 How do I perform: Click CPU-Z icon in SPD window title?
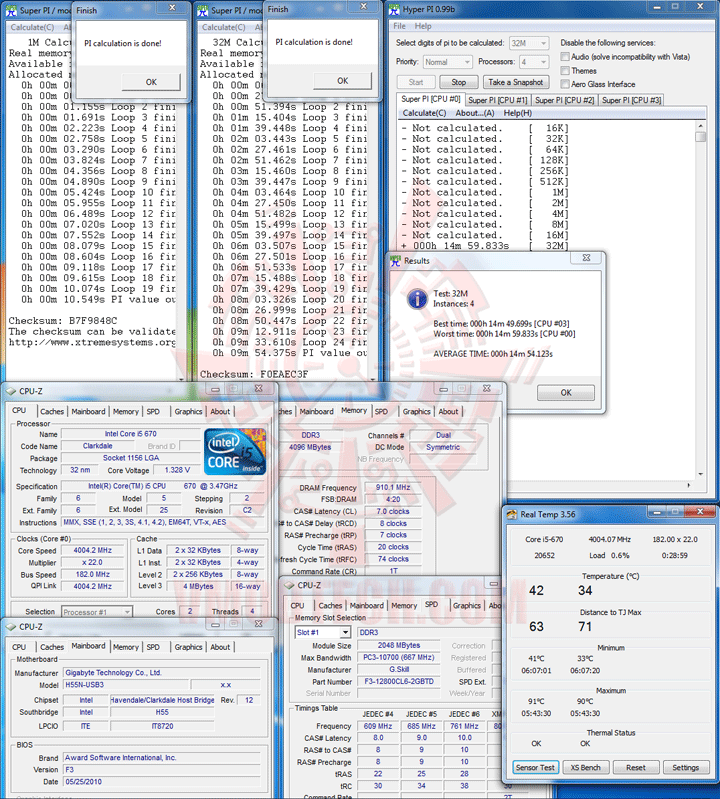pos(289,585)
